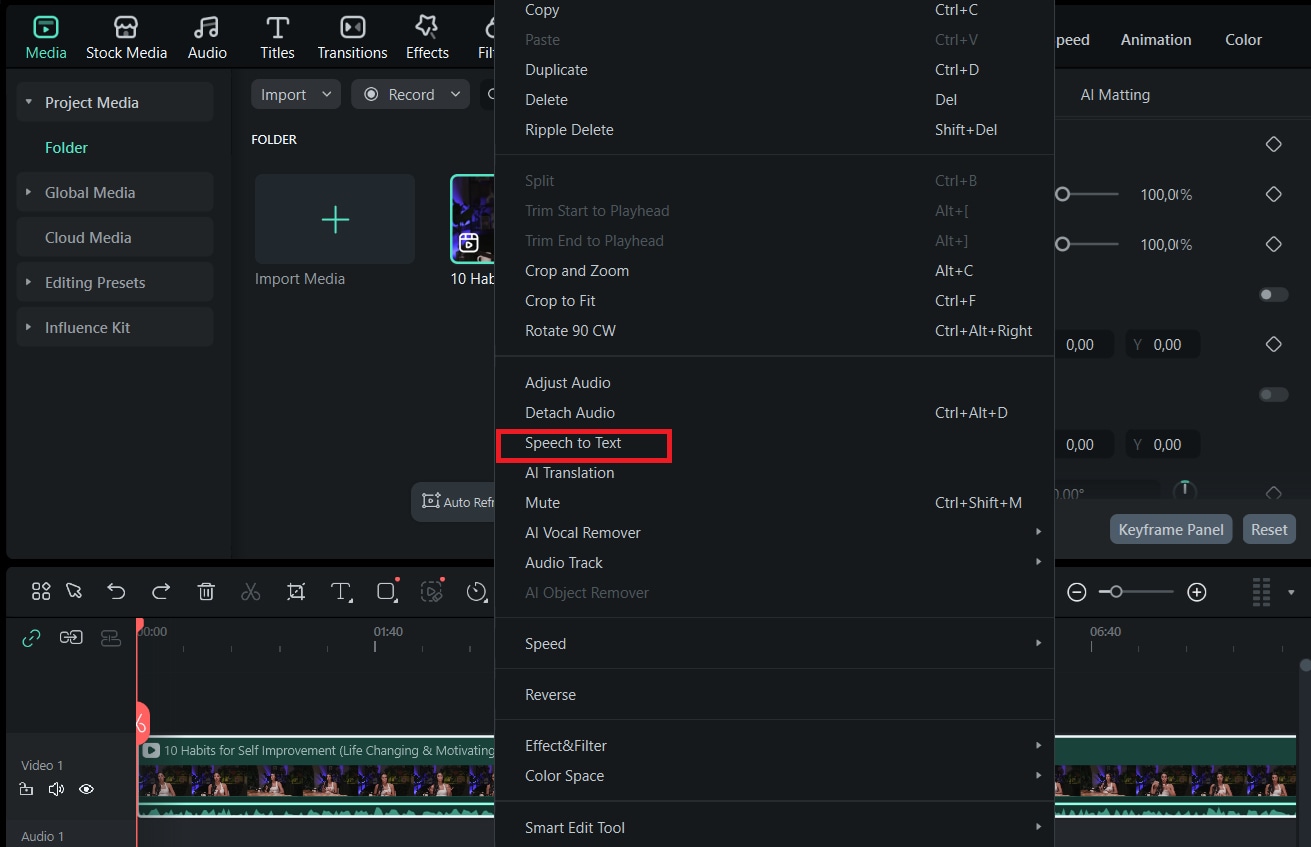Image resolution: width=1311 pixels, height=847 pixels.
Task: Open the Effect&Filter submenu
Action: [775, 746]
